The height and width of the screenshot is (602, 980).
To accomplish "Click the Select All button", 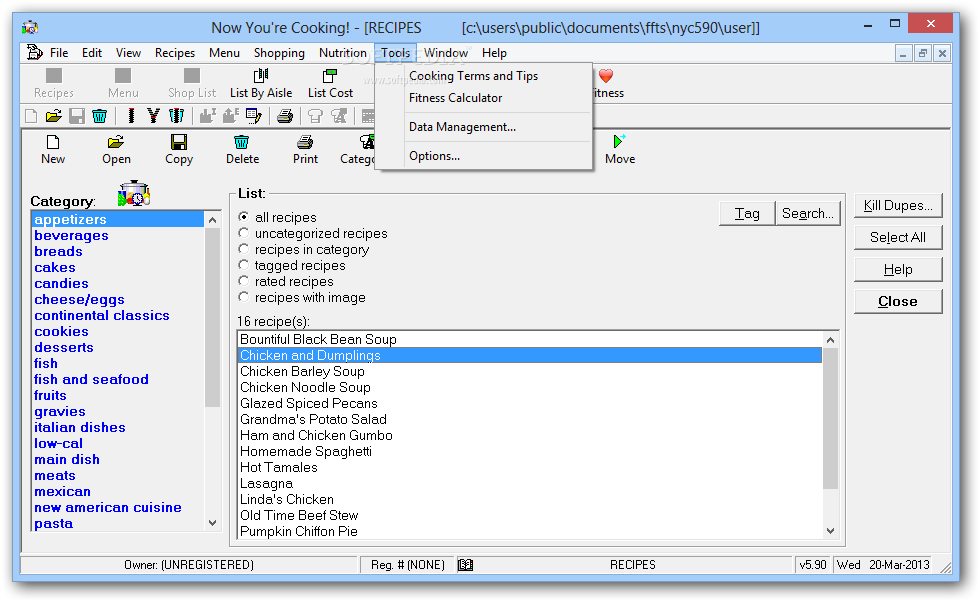I will click(x=898, y=238).
